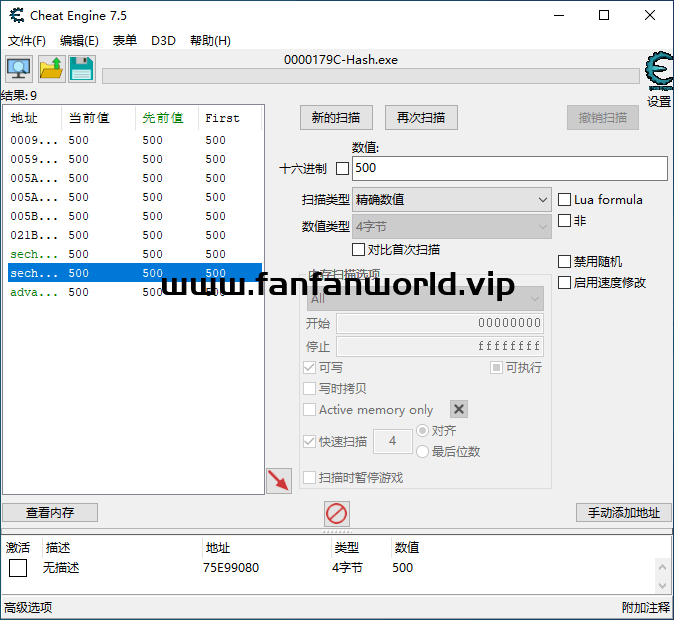Toggle the 可写 writable checkbox

tap(309, 368)
